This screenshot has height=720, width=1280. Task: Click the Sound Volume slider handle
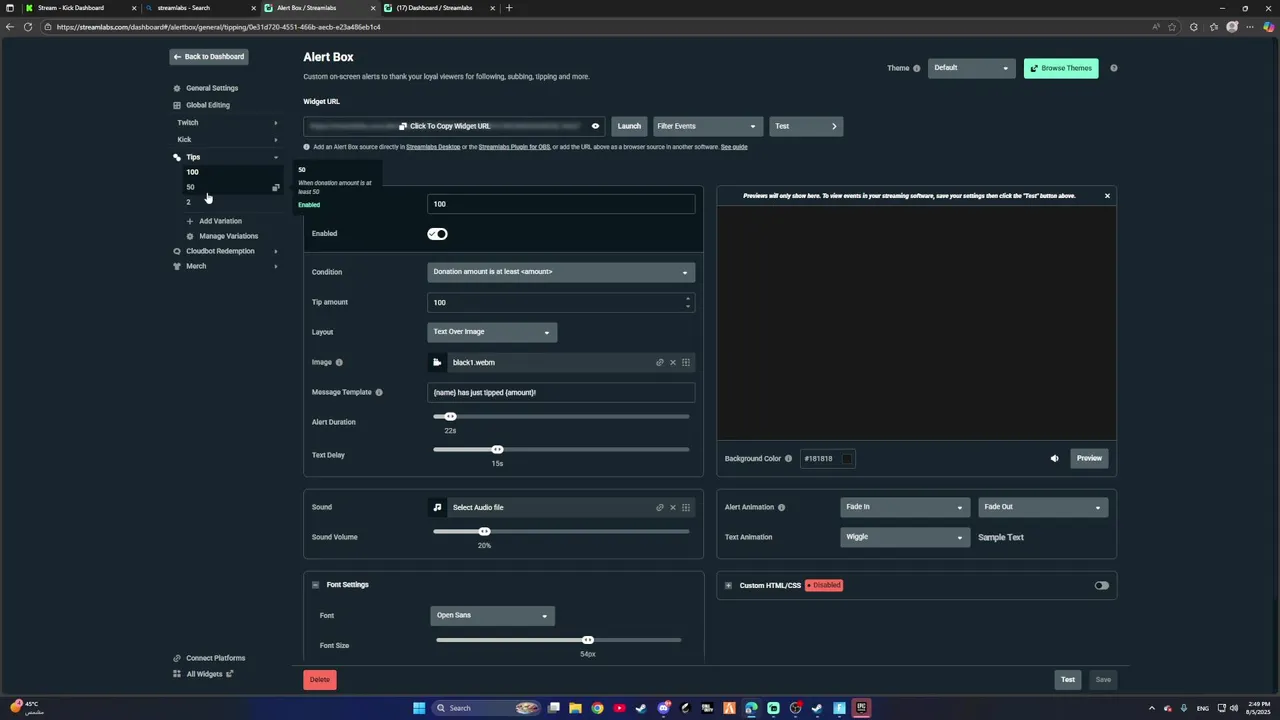484,531
